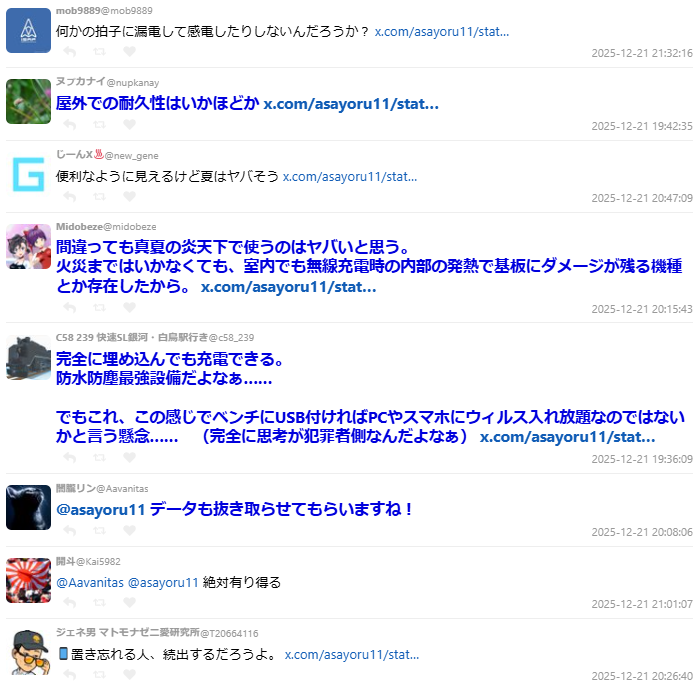This screenshot has height=690, width=696.
Task: Like Midobeze's post about midsummer heat
Action: tap(129, 307)
